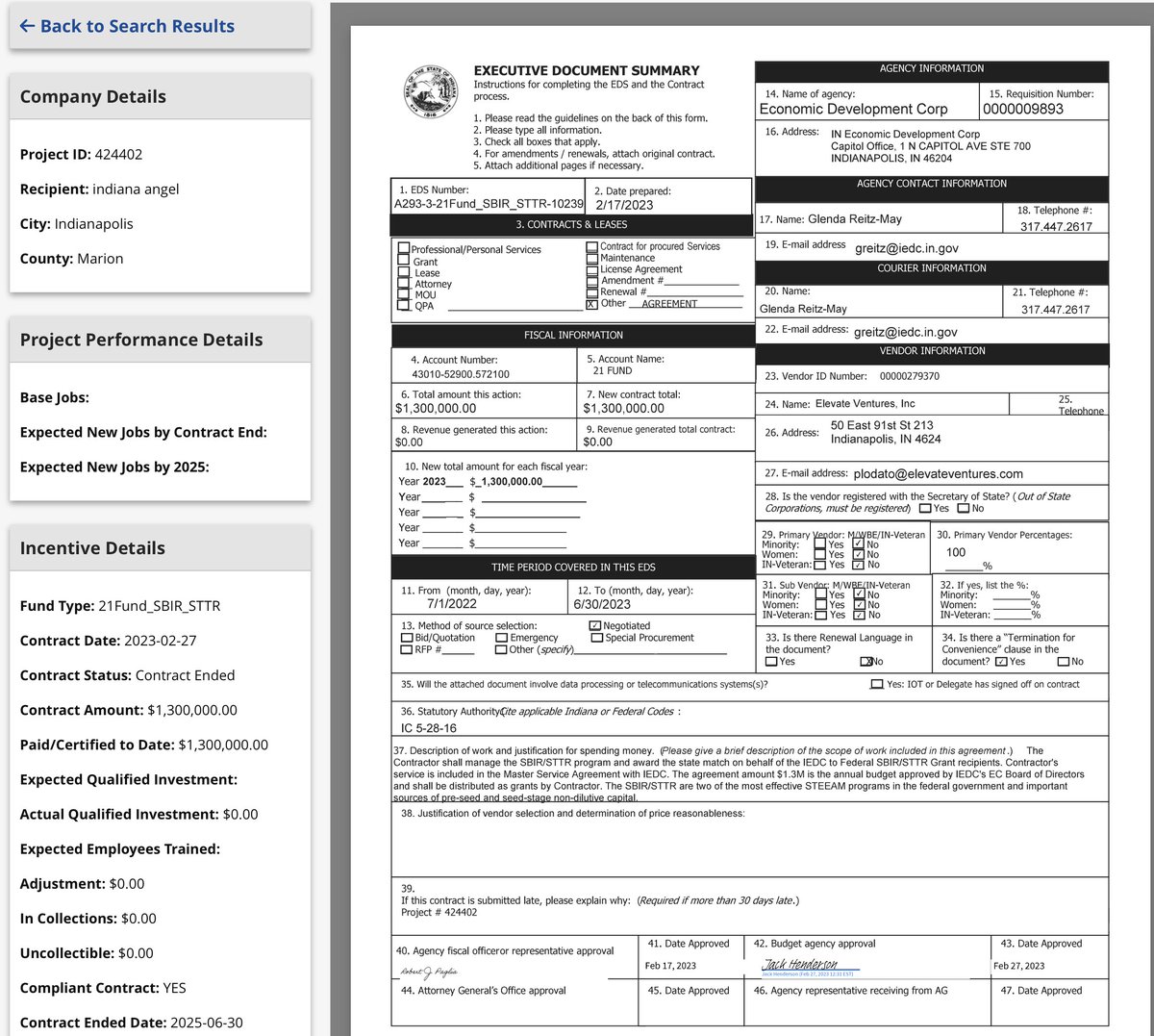Click the Base Jobs label
This screenshot has height=1036, width=1154.
click(55, 397)
